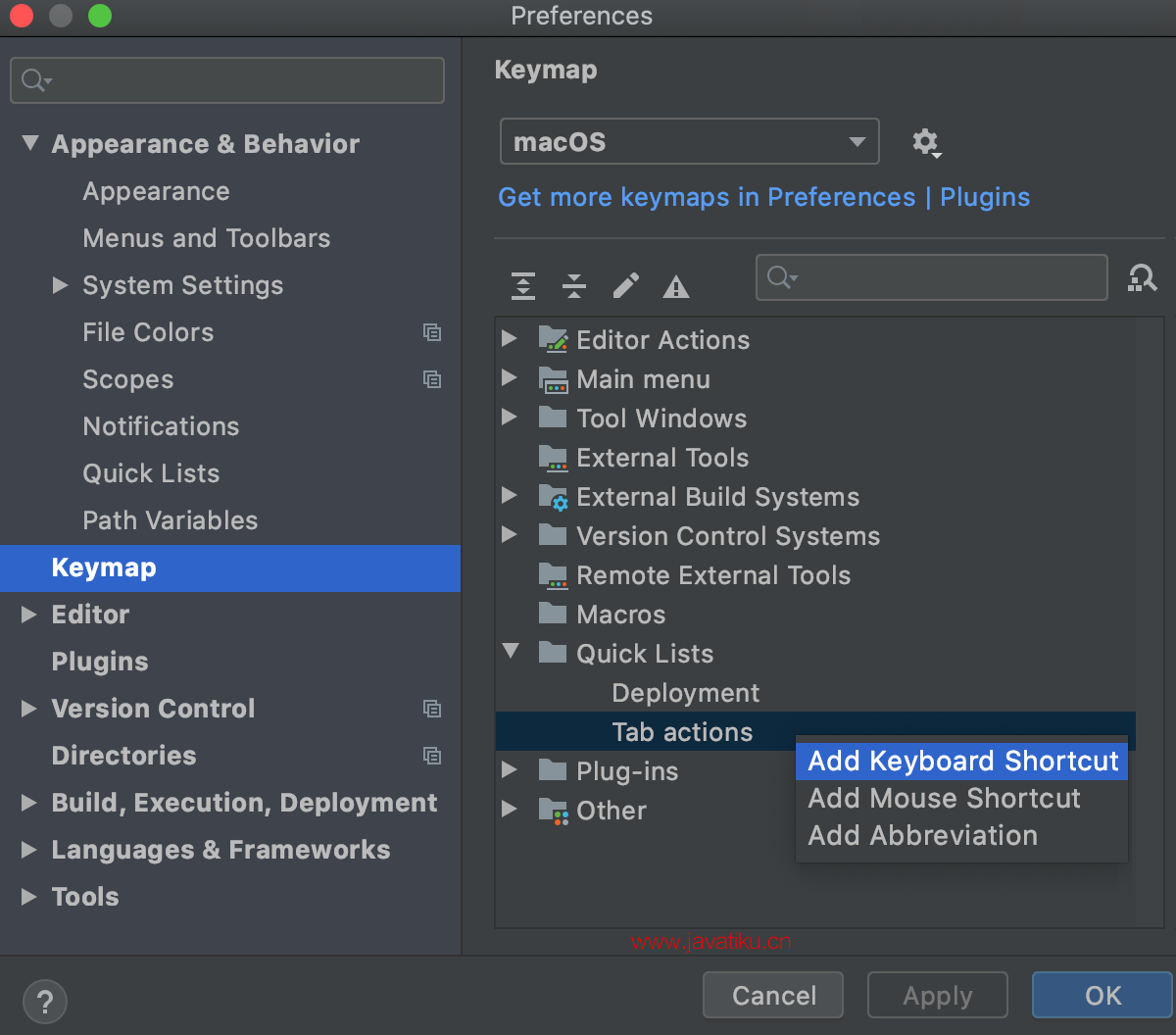Screen dimensions: 1176x1035
Task: Expand the Editor Actions keymap group
Action: click(510, 339)
